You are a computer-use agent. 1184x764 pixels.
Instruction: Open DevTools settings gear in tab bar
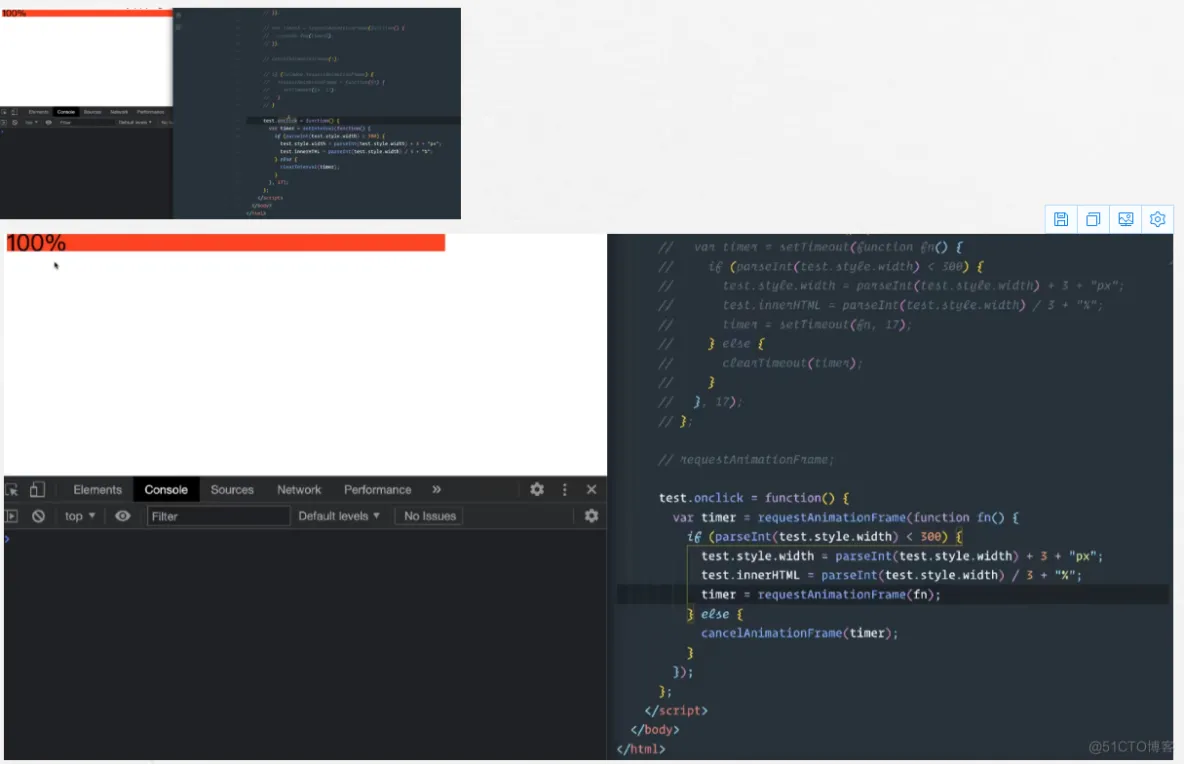(x=537, y=489)
